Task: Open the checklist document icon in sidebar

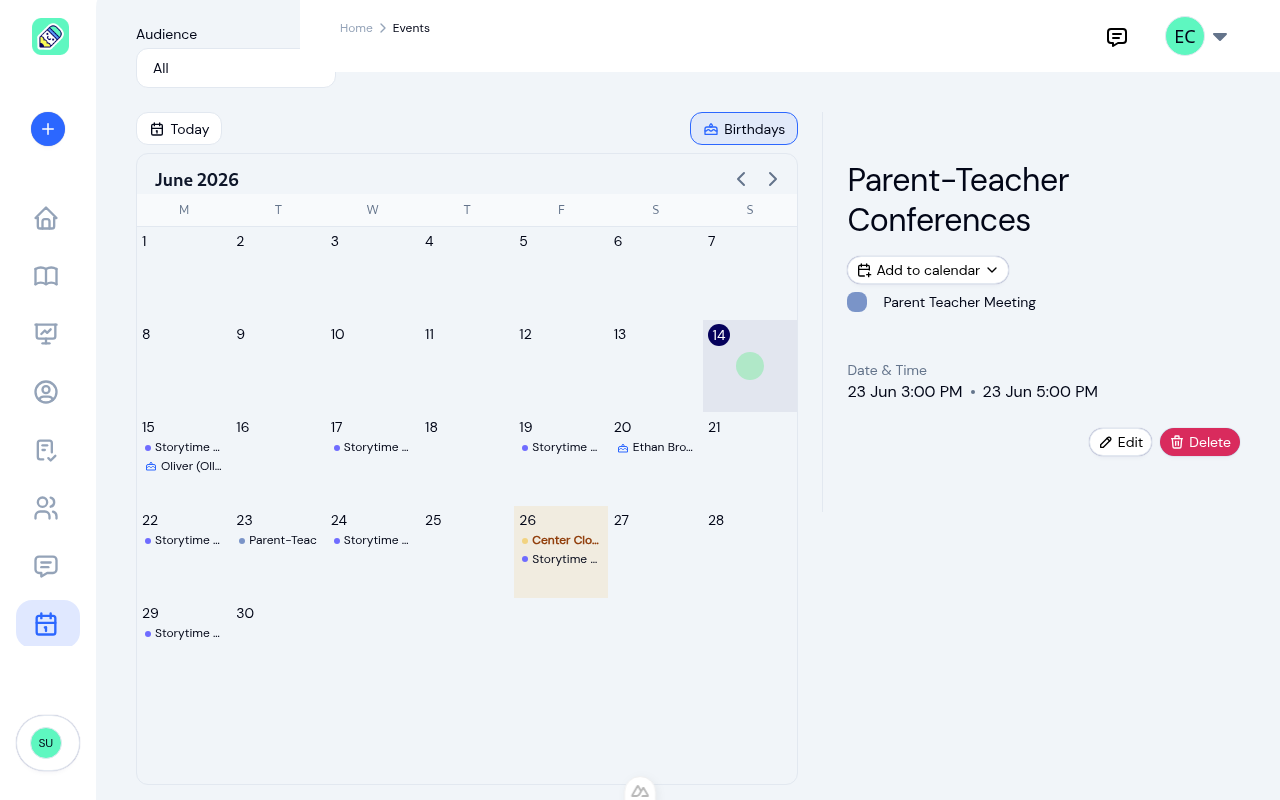Action: pos(46,450)
